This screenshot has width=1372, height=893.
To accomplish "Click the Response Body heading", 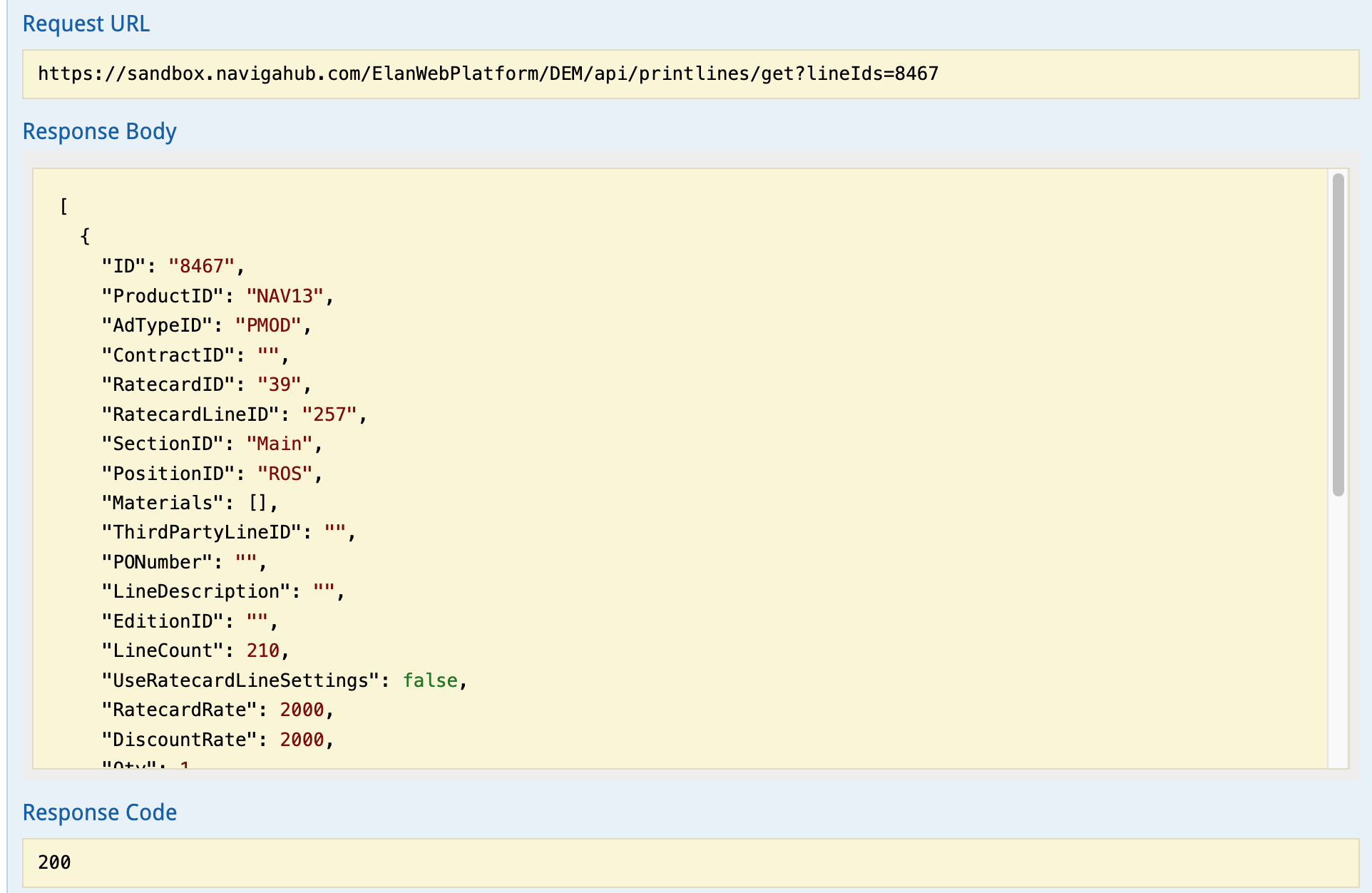I will pyautogui.click(x=99, y=131).
